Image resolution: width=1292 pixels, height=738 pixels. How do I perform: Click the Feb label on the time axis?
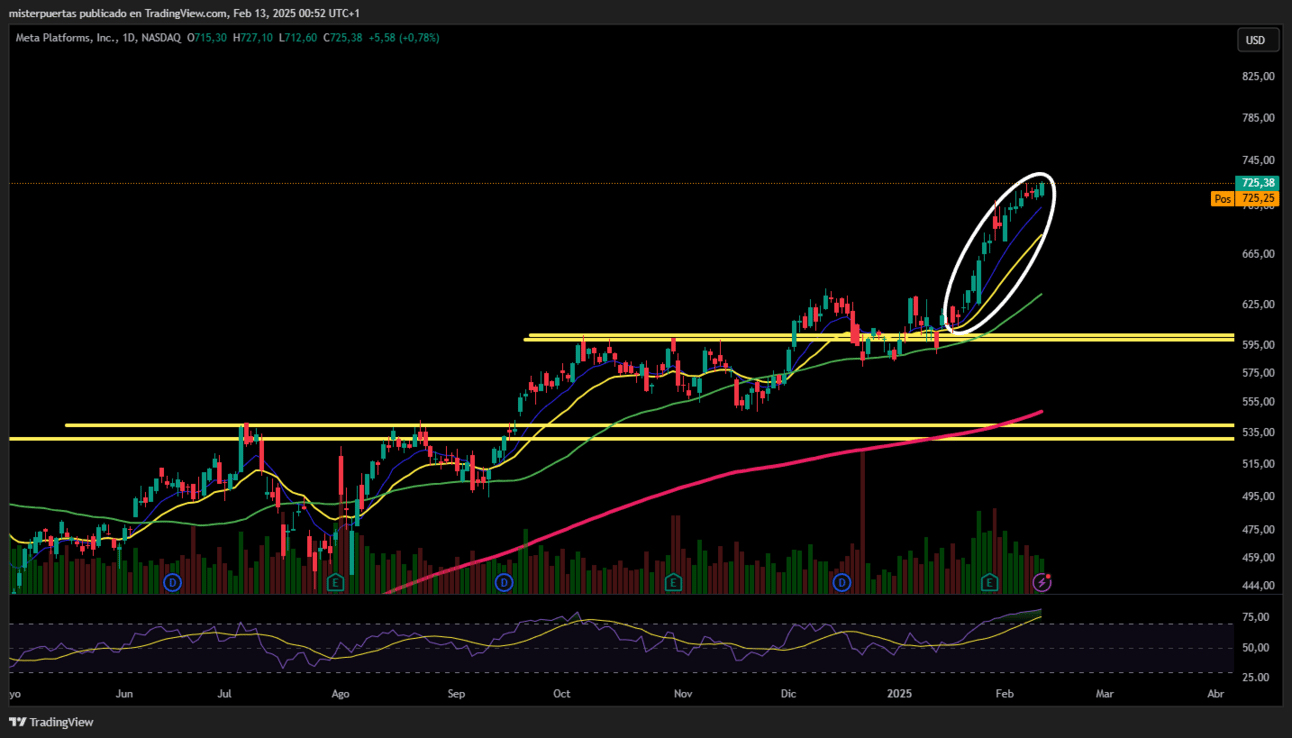1003,693
